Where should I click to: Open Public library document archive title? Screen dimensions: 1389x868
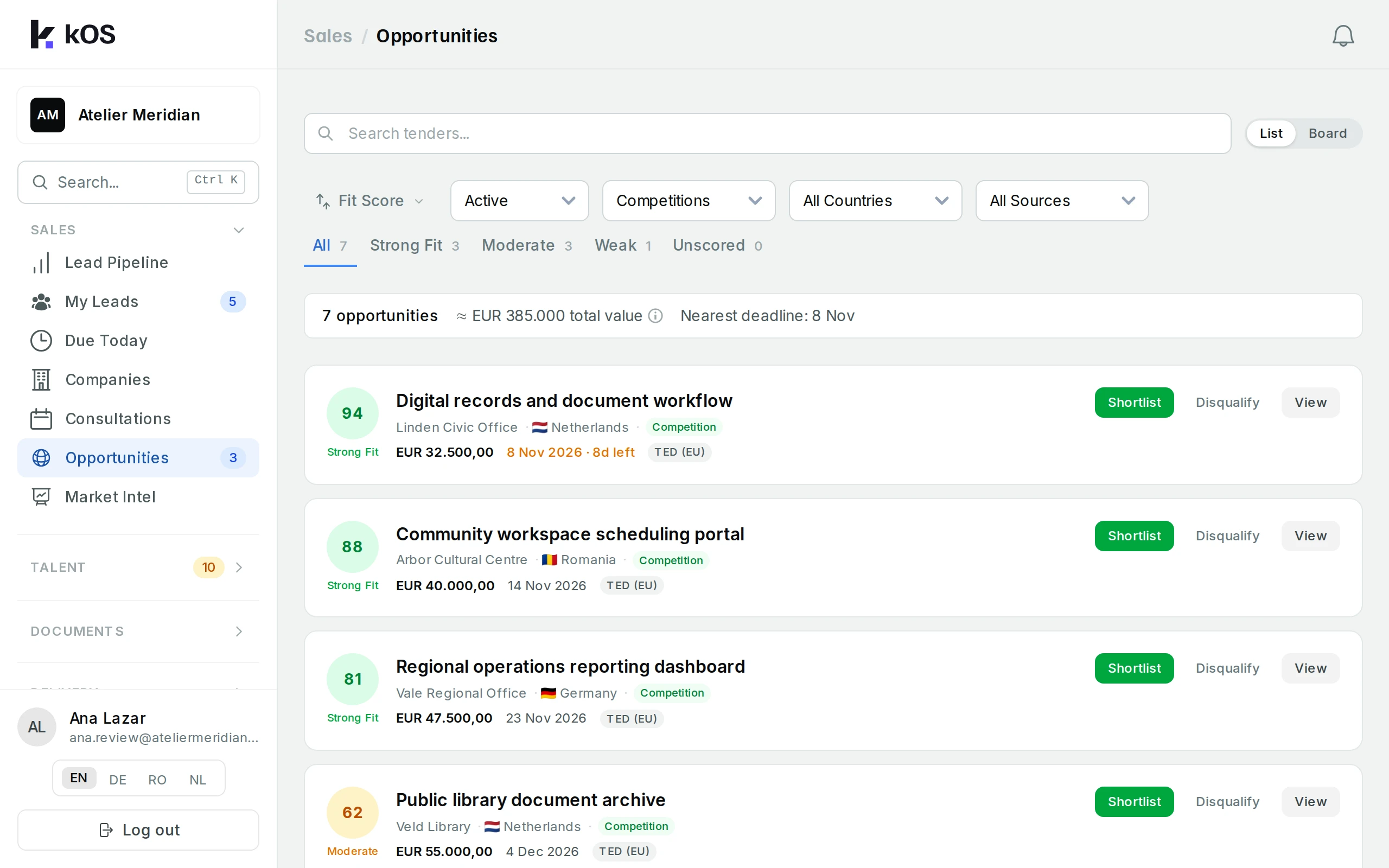tap(530, 800)
